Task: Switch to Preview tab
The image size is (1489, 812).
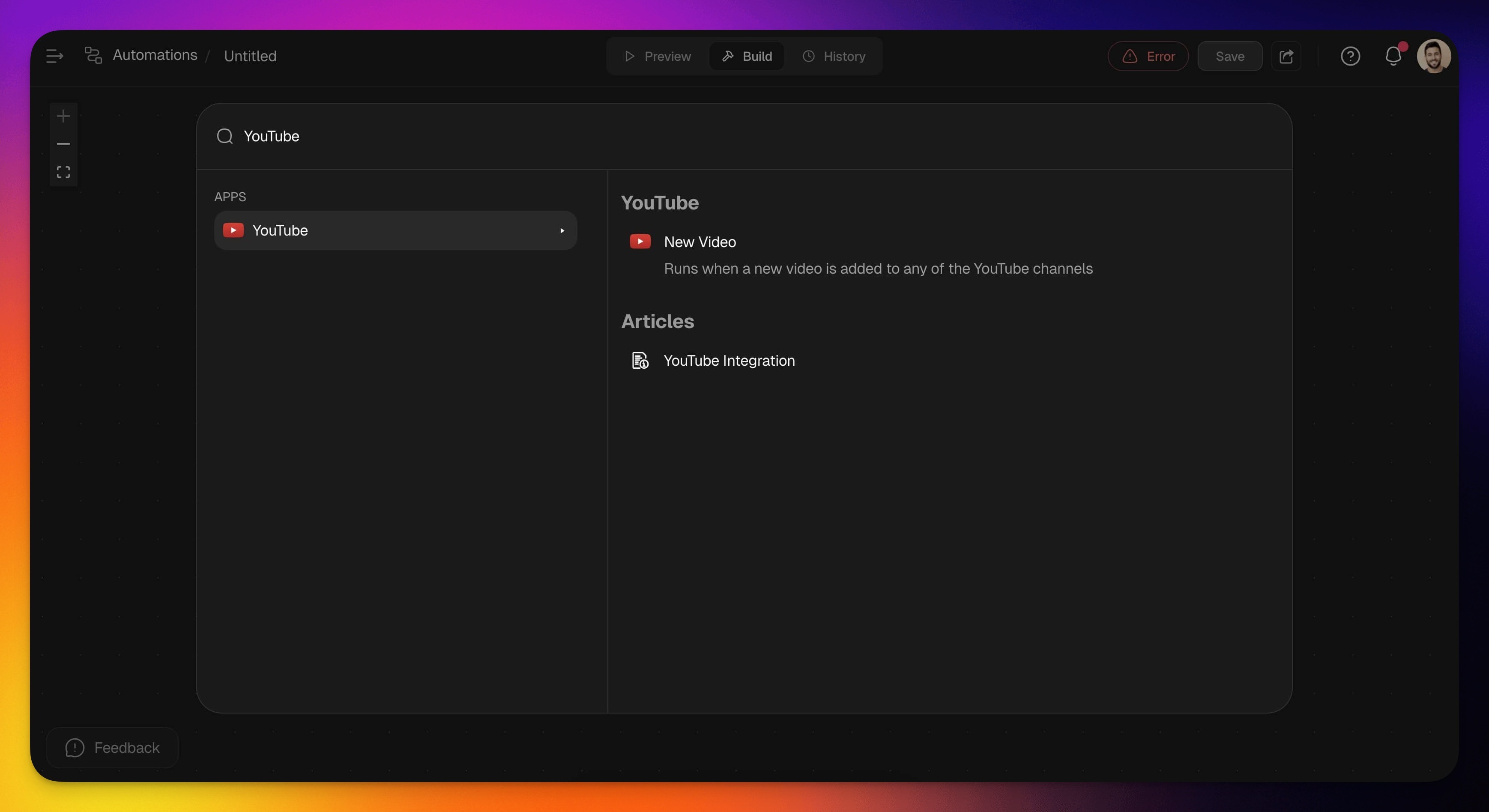Action: click(658, 56)
